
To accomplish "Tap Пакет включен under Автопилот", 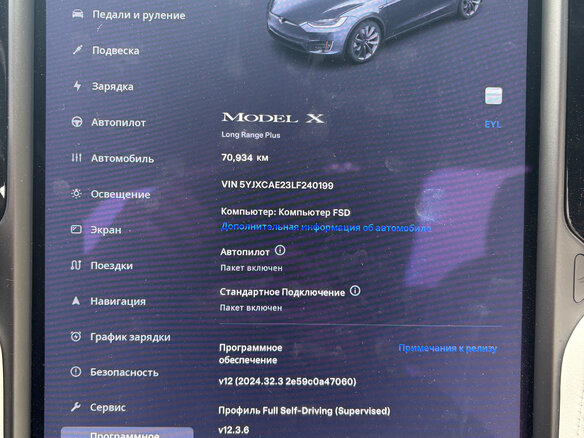I will [251, 268].
